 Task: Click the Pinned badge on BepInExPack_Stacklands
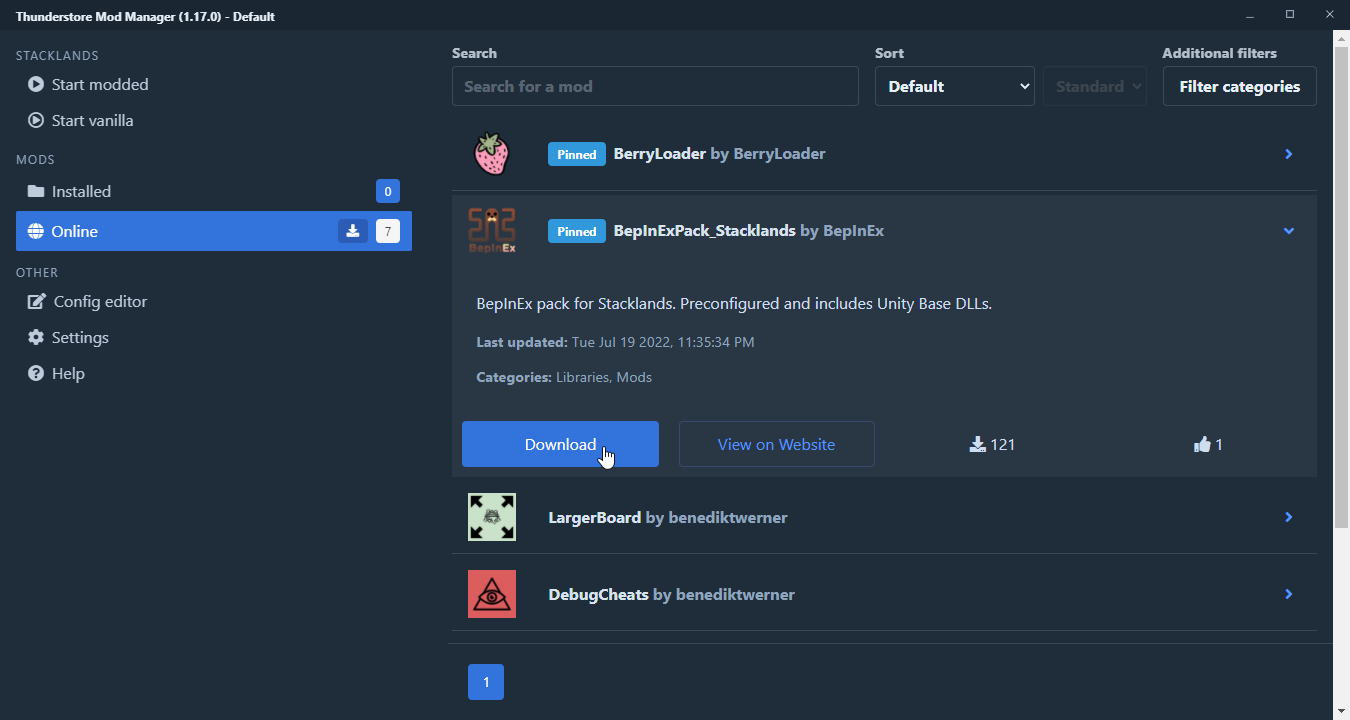coord(577,231)
